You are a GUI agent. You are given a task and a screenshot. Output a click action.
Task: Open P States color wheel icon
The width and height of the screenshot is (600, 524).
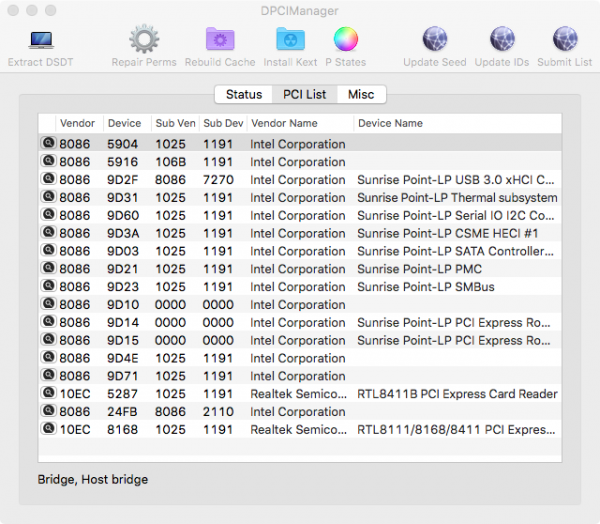click(x=345, y=40)
